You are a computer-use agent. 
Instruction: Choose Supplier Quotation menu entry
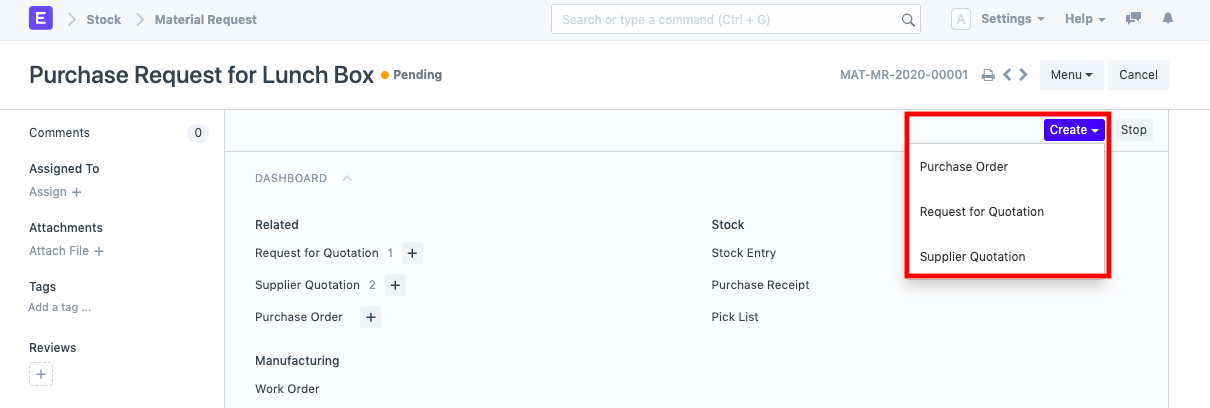pos(972,257)
